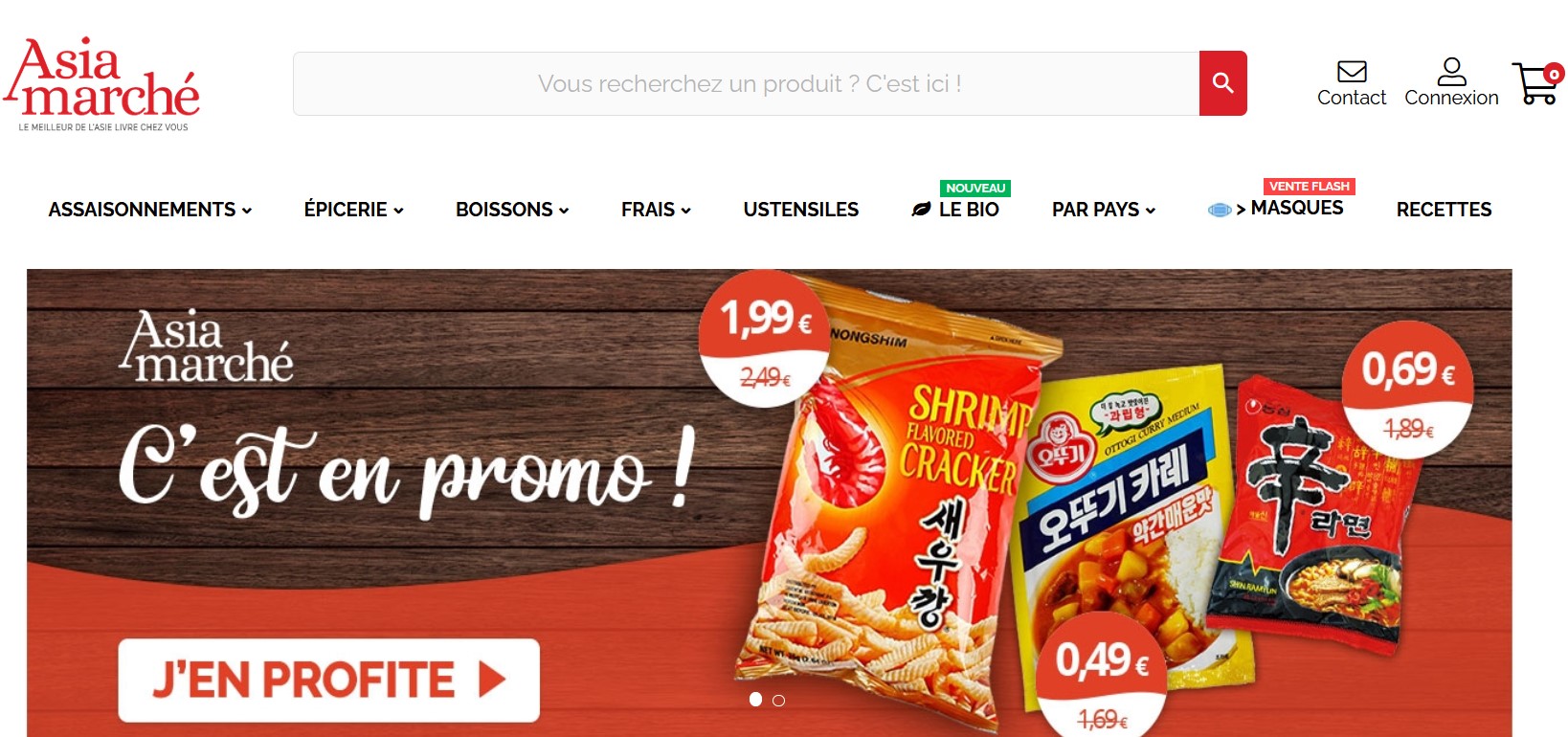The height and width of the screenshot is (737, 1568).
Task: Click the red search magnifier button
Action: pos(1222,83)
